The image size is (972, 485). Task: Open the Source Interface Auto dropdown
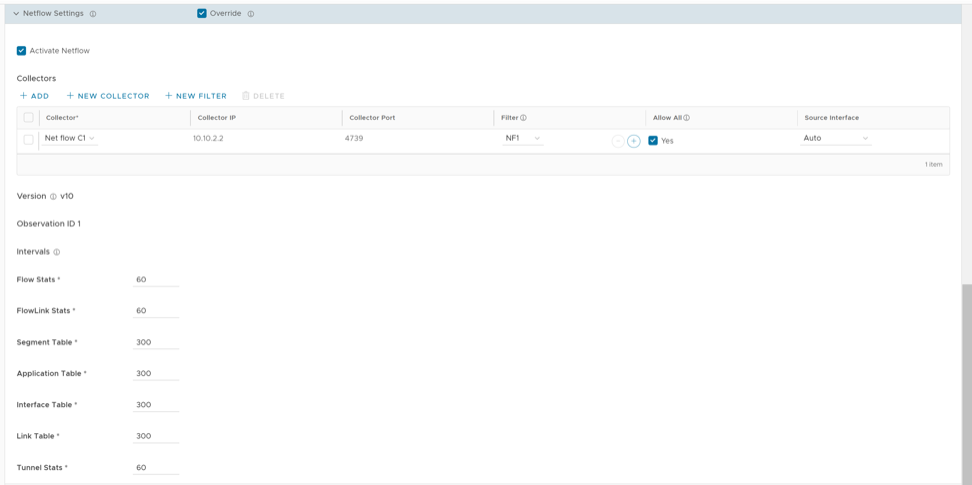tap(836, 139)
